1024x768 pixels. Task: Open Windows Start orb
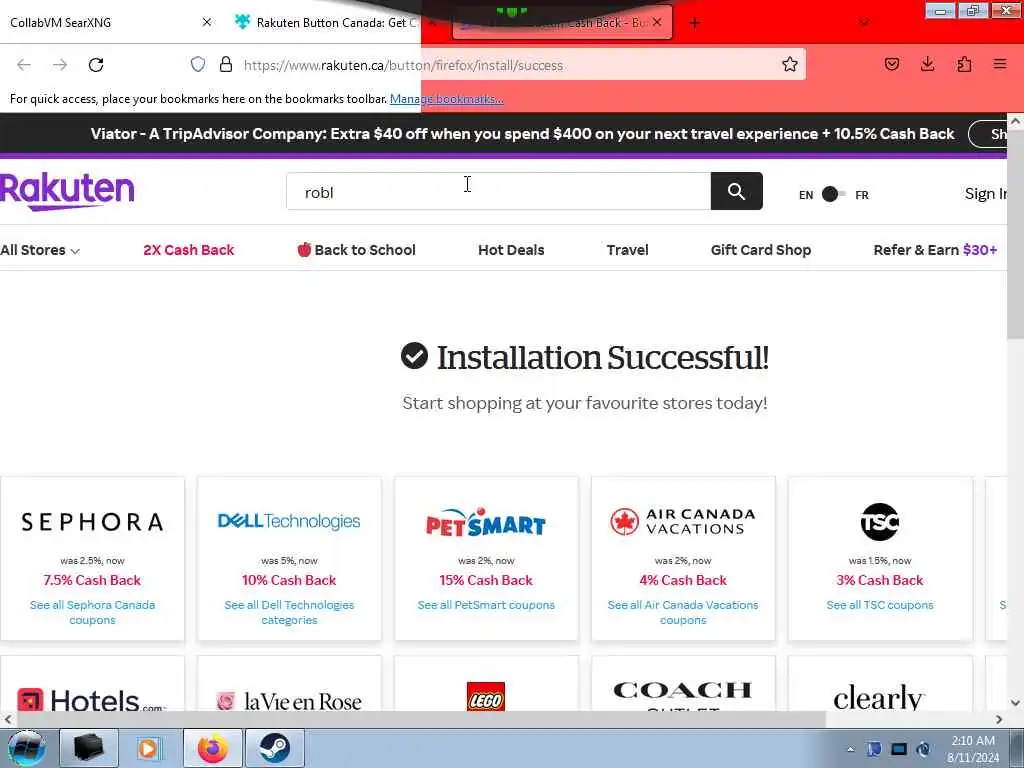pos(26,748)
